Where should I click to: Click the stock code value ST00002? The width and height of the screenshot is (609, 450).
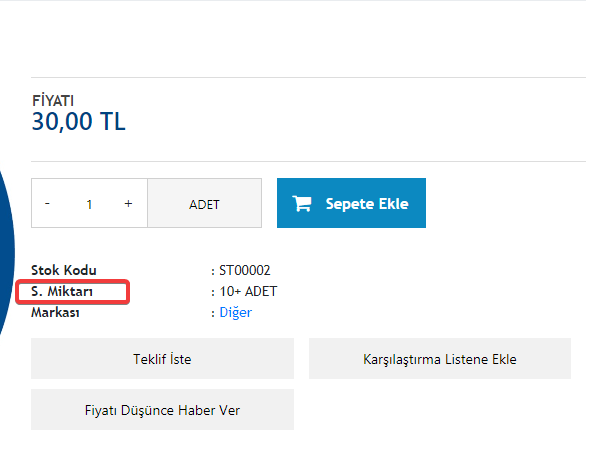245,270
